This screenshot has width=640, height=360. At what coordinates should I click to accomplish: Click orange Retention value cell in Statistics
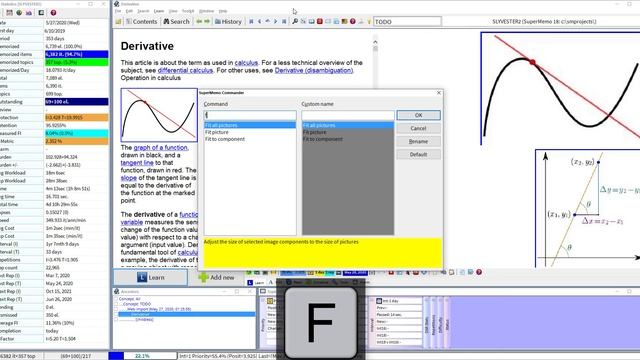coord(77,118)
